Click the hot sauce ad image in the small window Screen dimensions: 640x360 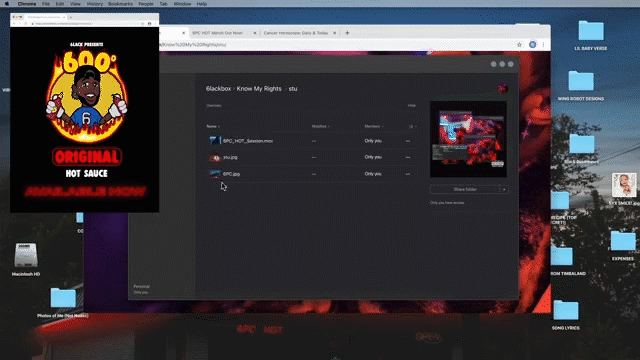pos(84,120)
